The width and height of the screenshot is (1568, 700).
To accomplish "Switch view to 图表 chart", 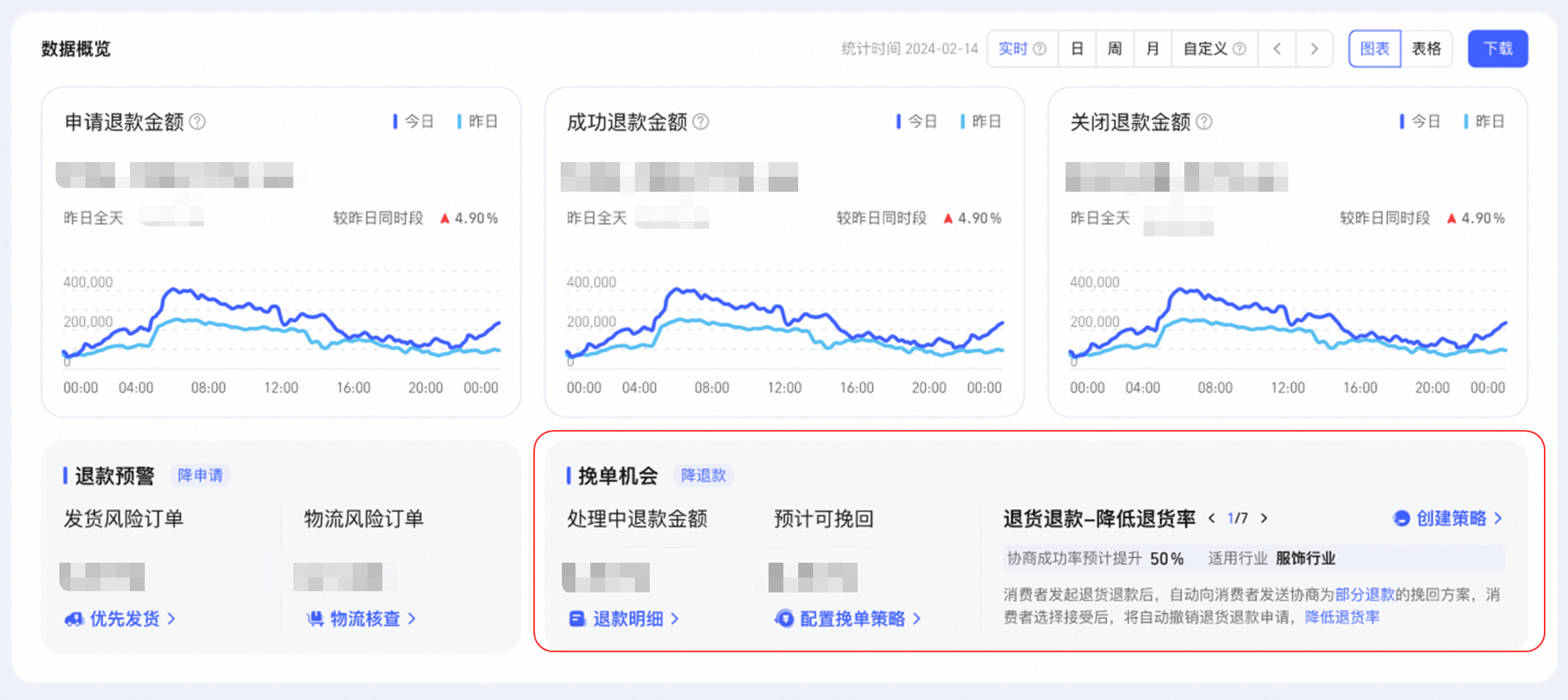I will point(1375,49).
